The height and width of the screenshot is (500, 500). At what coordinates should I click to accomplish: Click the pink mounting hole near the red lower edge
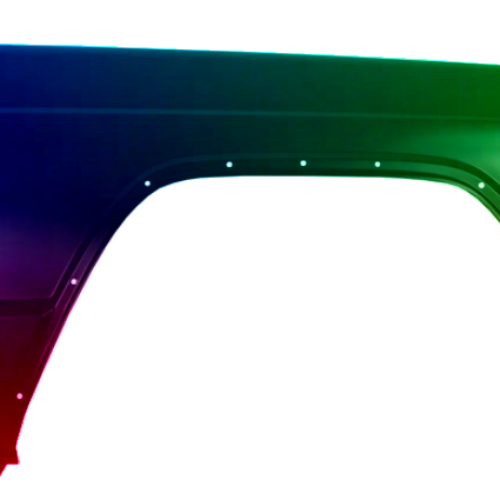coord(20,396)
